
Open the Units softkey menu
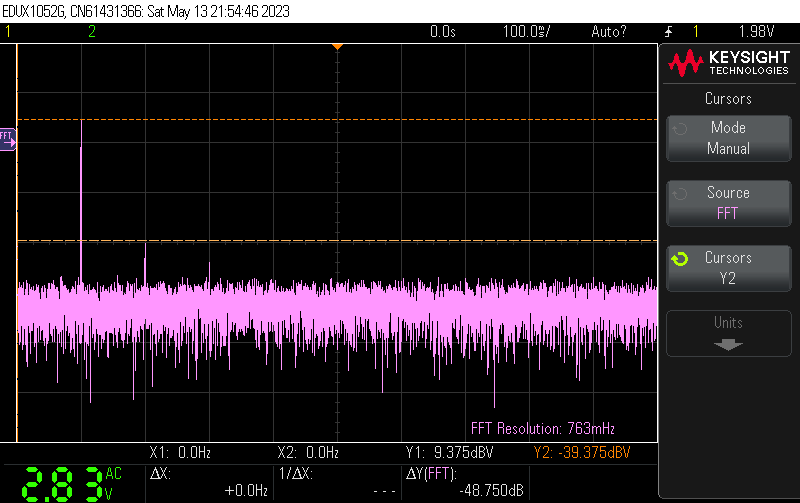729,333
